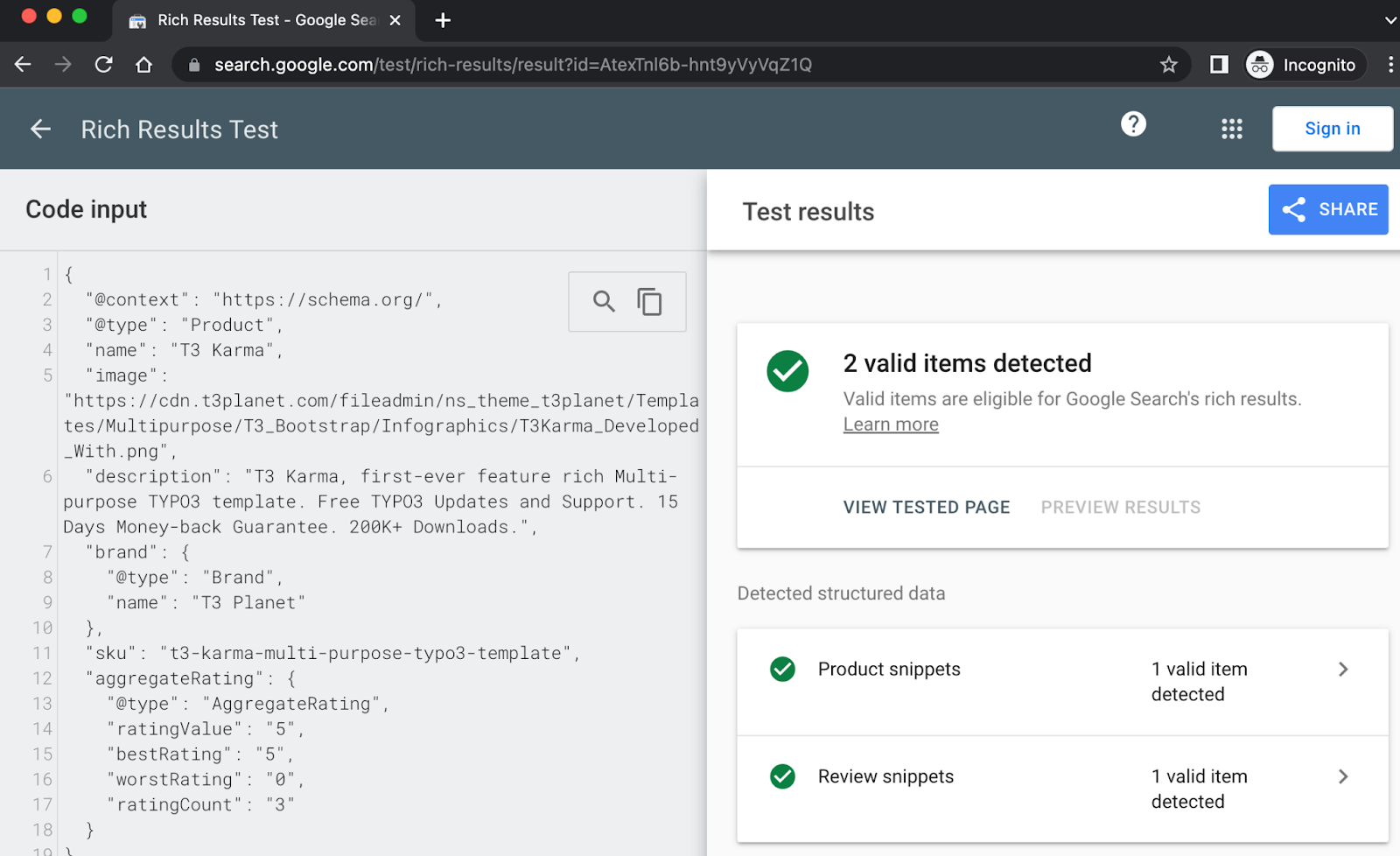Screen dimensions: 1400x856
Task: Click the Sign in button
Action: 1332,128
